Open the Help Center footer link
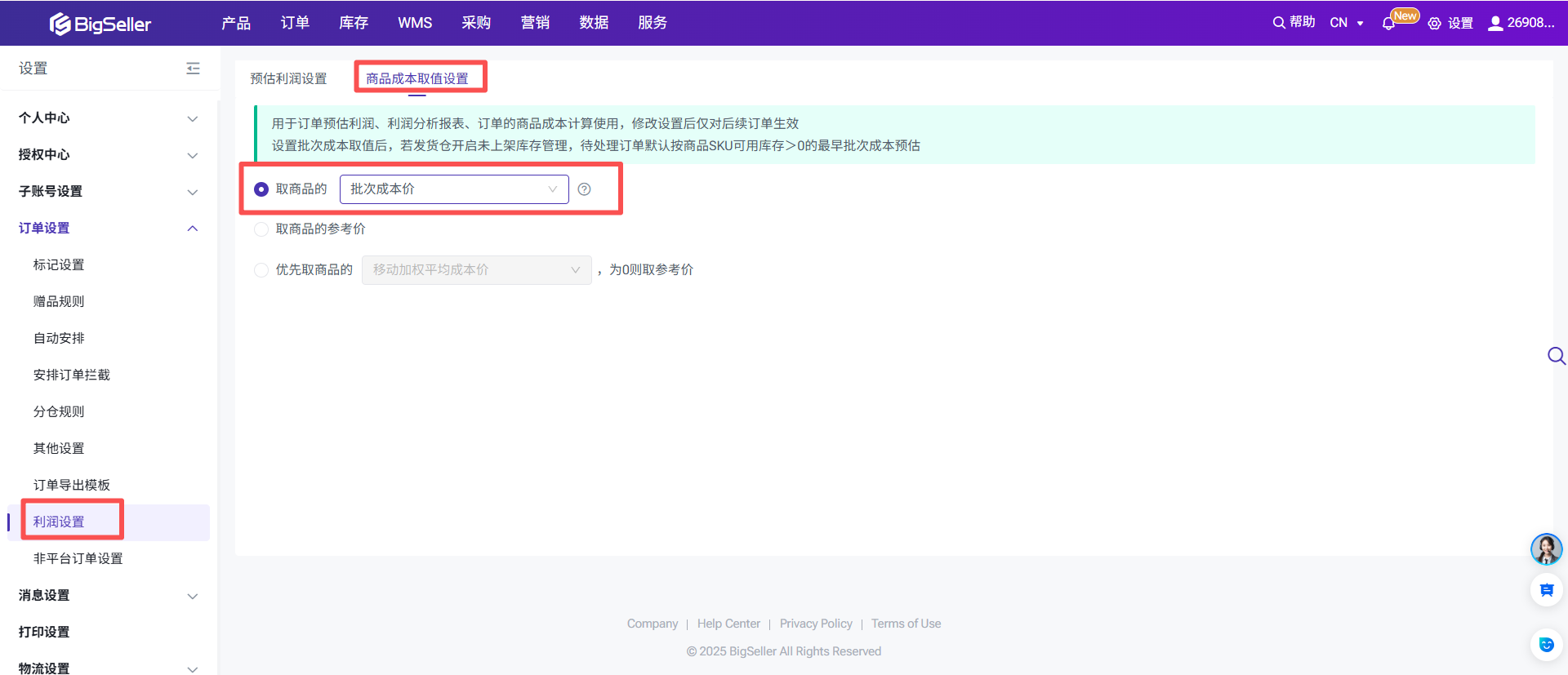Image resolution: width=1568 pixels, height=675 pixels. (728, 624)
